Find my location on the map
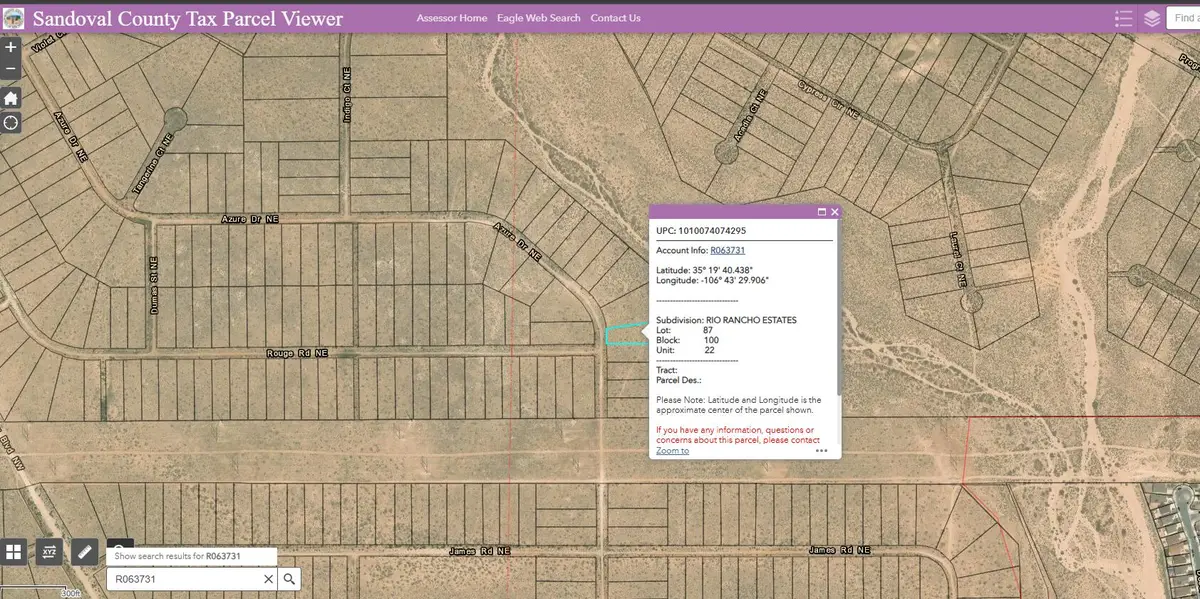The image size is (1200, 599). tap(11, 123)
